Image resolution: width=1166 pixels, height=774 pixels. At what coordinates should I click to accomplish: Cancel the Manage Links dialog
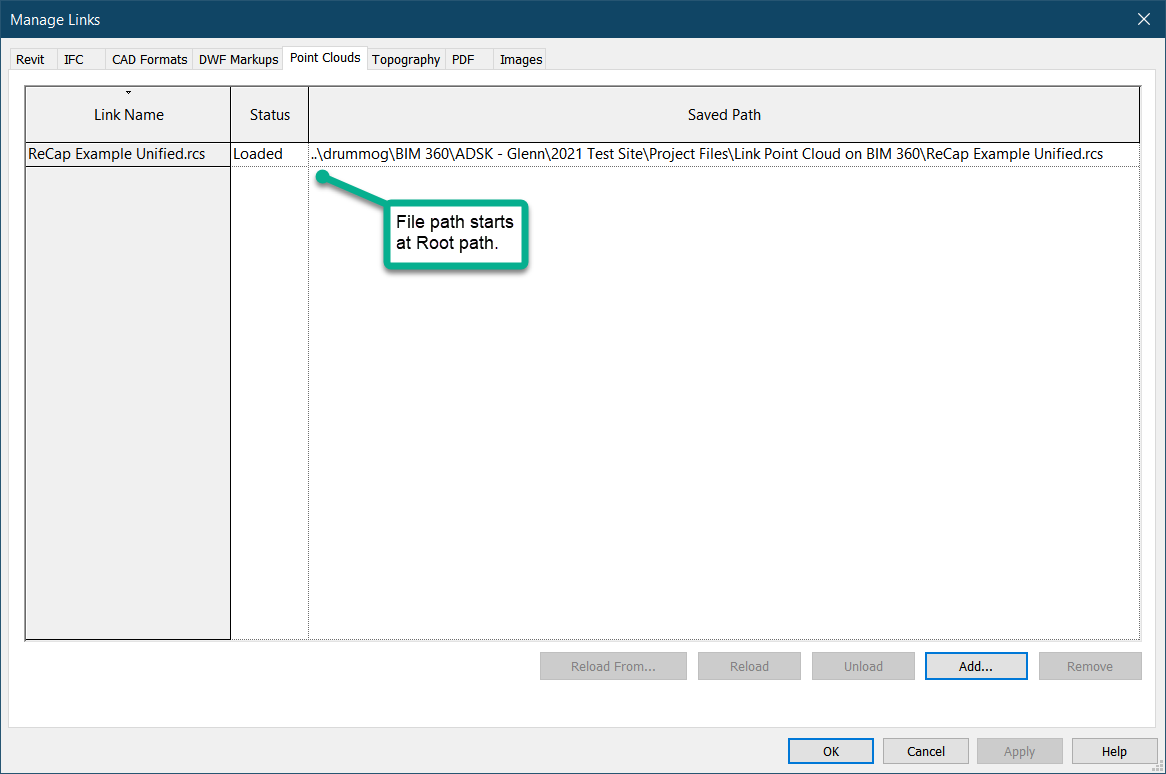pyautogui.click(x=926, y=751)
